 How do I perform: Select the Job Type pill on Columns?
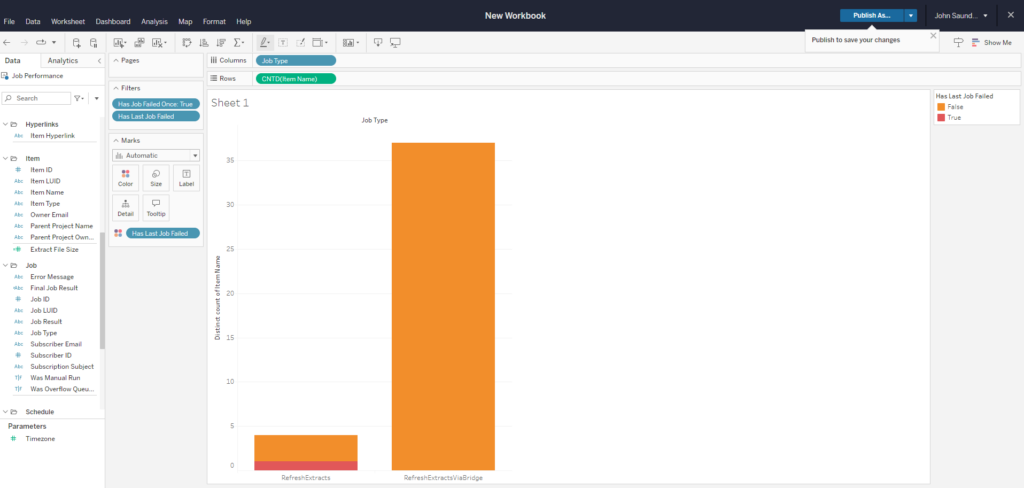(x=295, y=61)
